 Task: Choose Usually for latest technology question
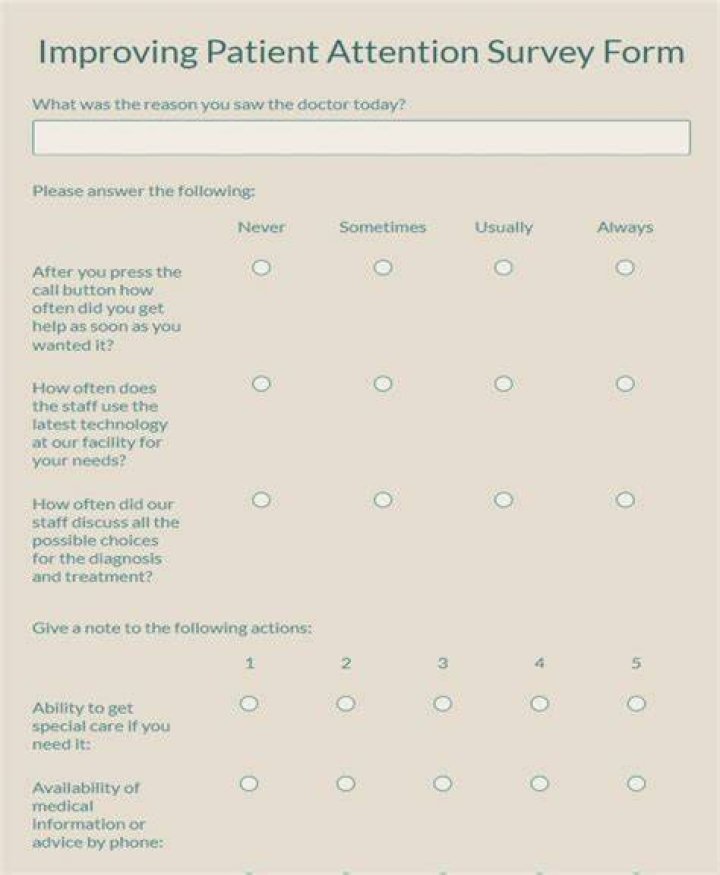click(503, 384)
